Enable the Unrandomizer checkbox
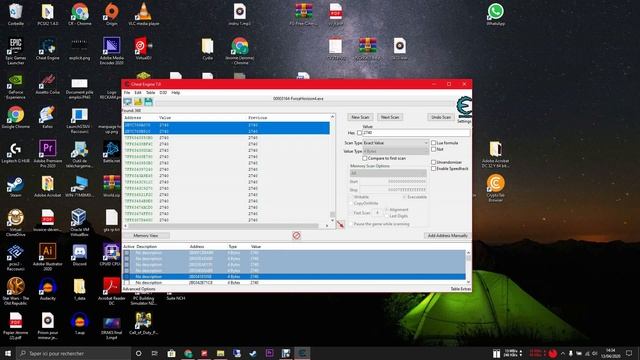The width and height of the screenshot is (640, 360). point(433,162)
